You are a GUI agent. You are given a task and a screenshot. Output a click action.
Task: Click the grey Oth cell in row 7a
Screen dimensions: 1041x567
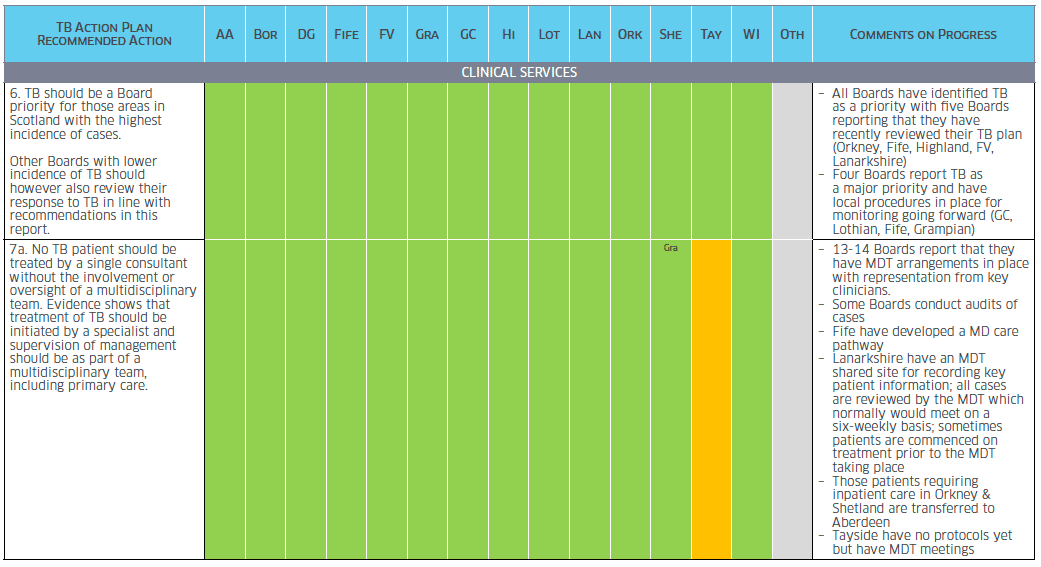click(792, 399)
